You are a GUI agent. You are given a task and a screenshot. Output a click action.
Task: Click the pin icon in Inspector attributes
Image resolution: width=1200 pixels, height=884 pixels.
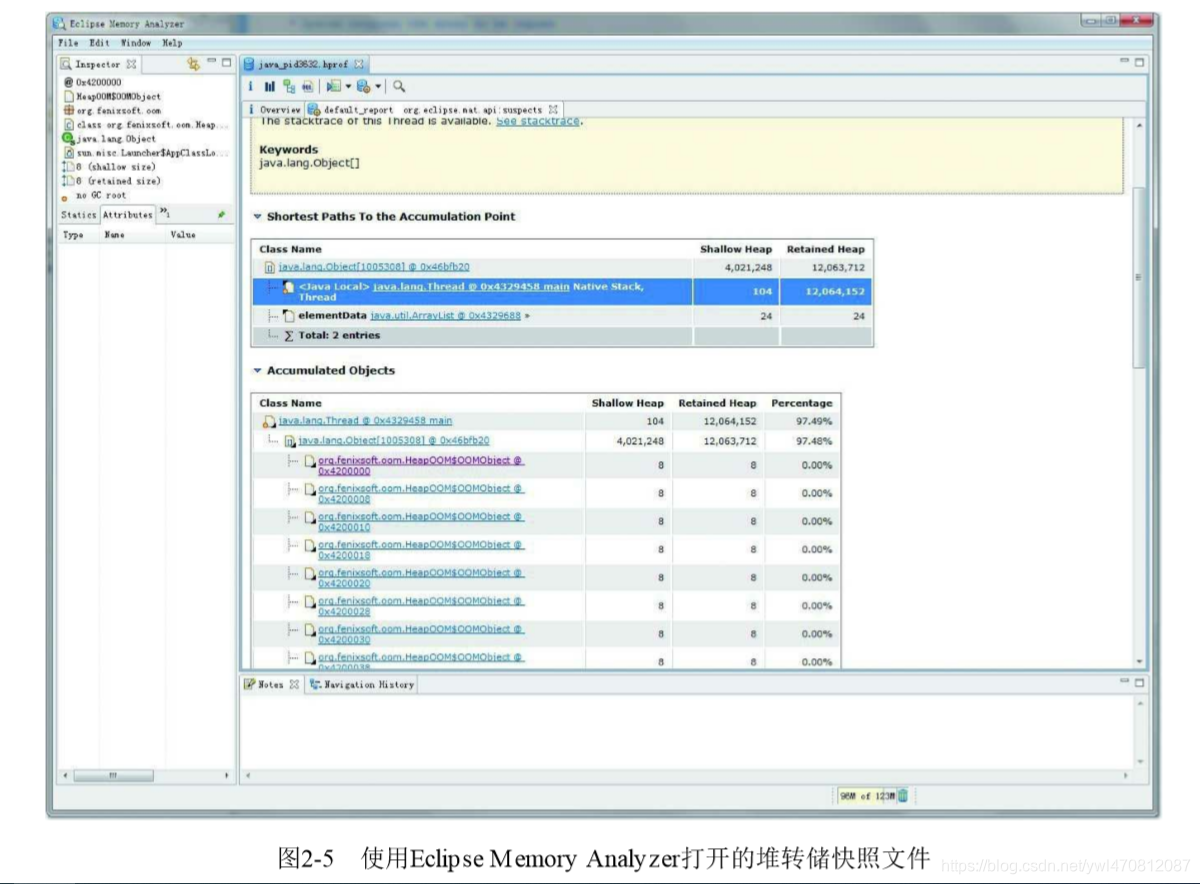(221, 214)
